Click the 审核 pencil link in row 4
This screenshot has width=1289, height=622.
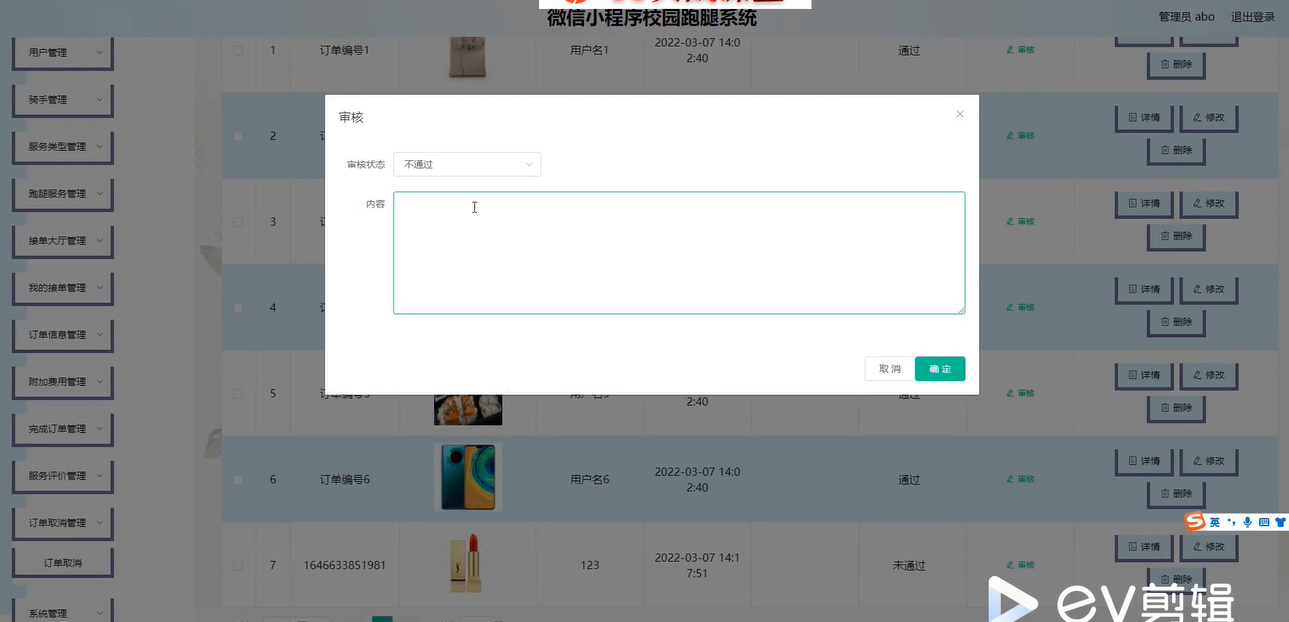coord(1020,307)
